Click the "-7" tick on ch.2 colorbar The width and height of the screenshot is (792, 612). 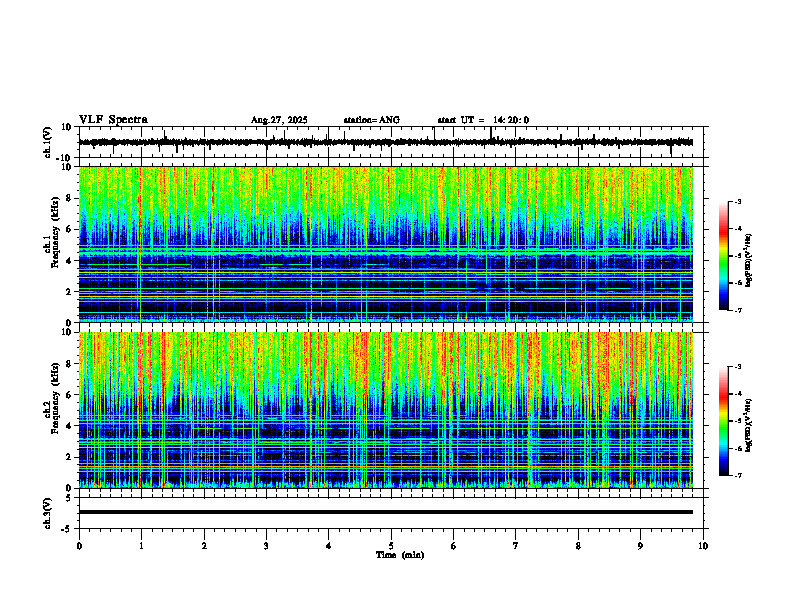coord(737,475)
